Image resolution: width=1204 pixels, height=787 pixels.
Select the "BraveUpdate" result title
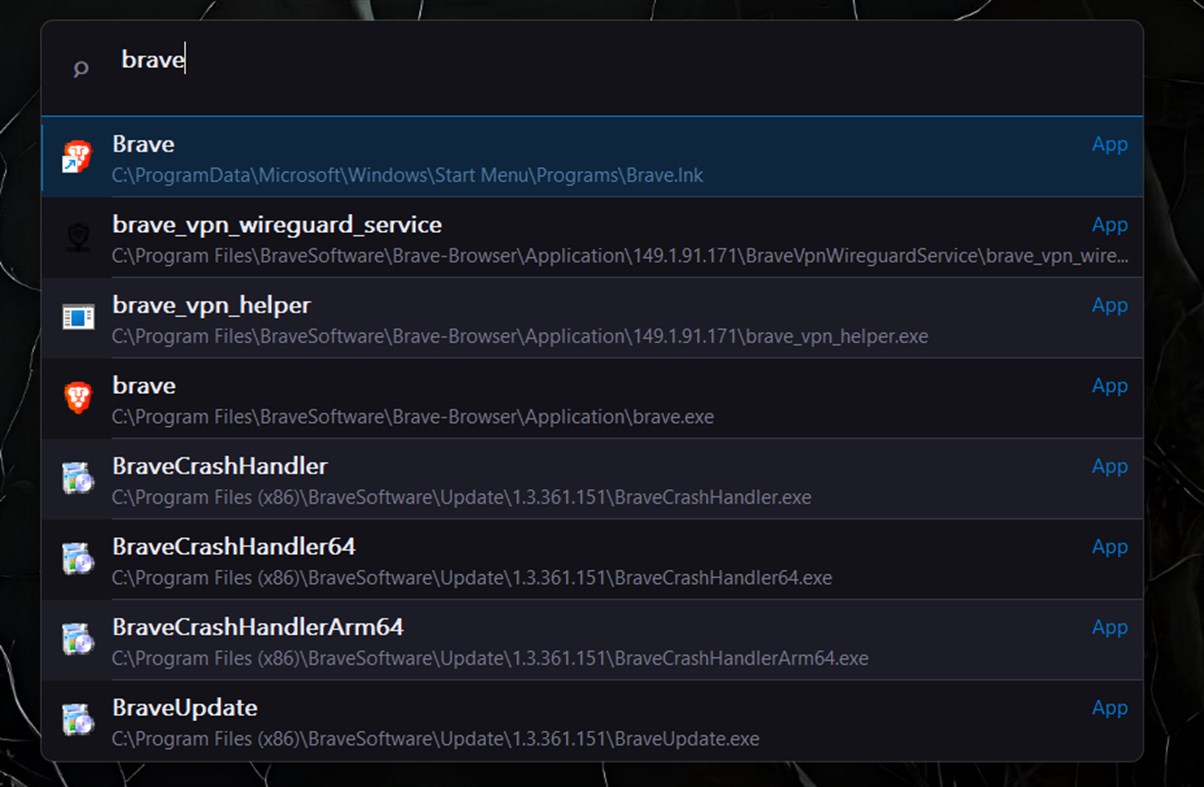click(x=185, y=708)
